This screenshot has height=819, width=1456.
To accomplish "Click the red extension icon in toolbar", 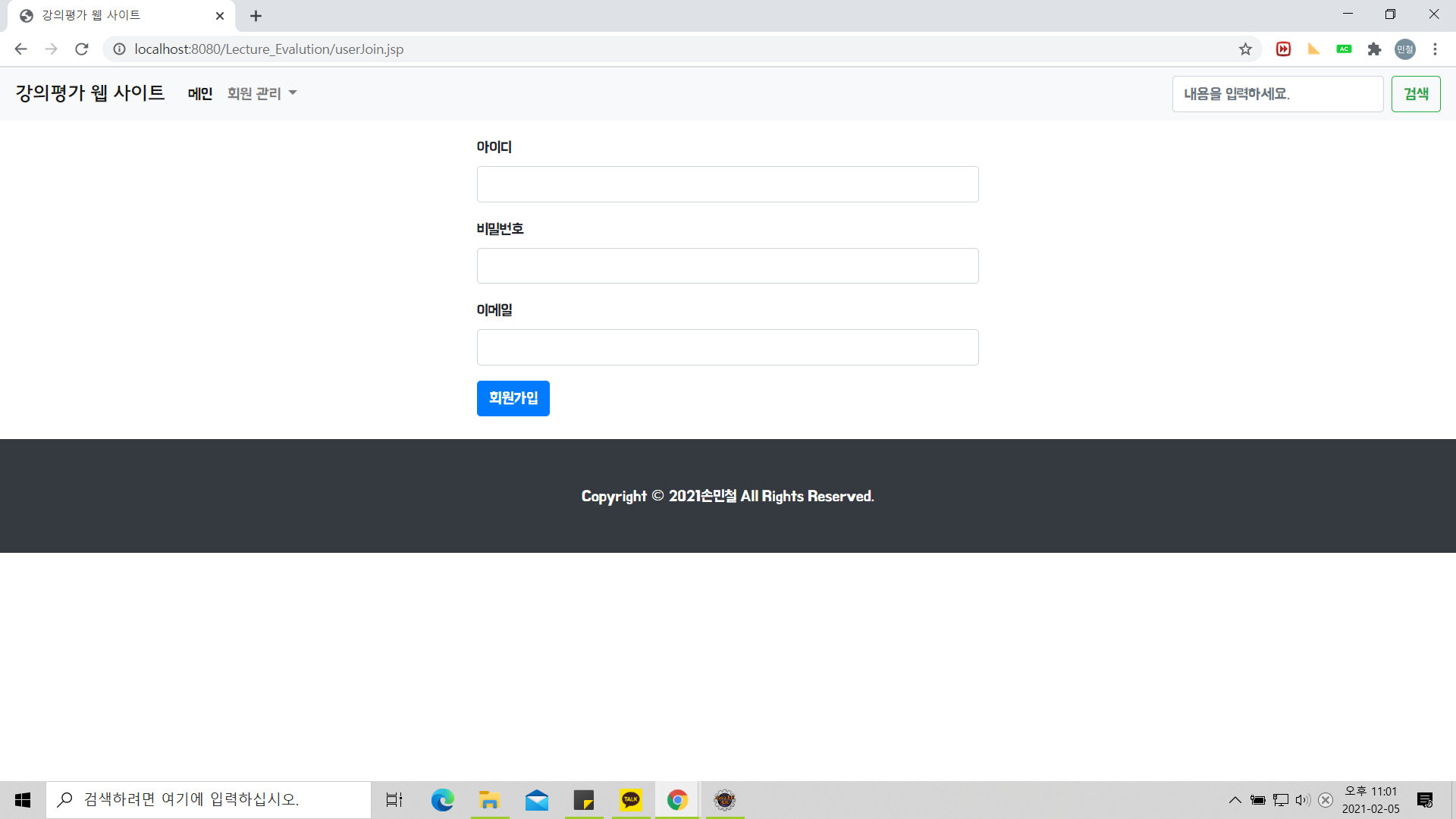I will pos(1283,49).
